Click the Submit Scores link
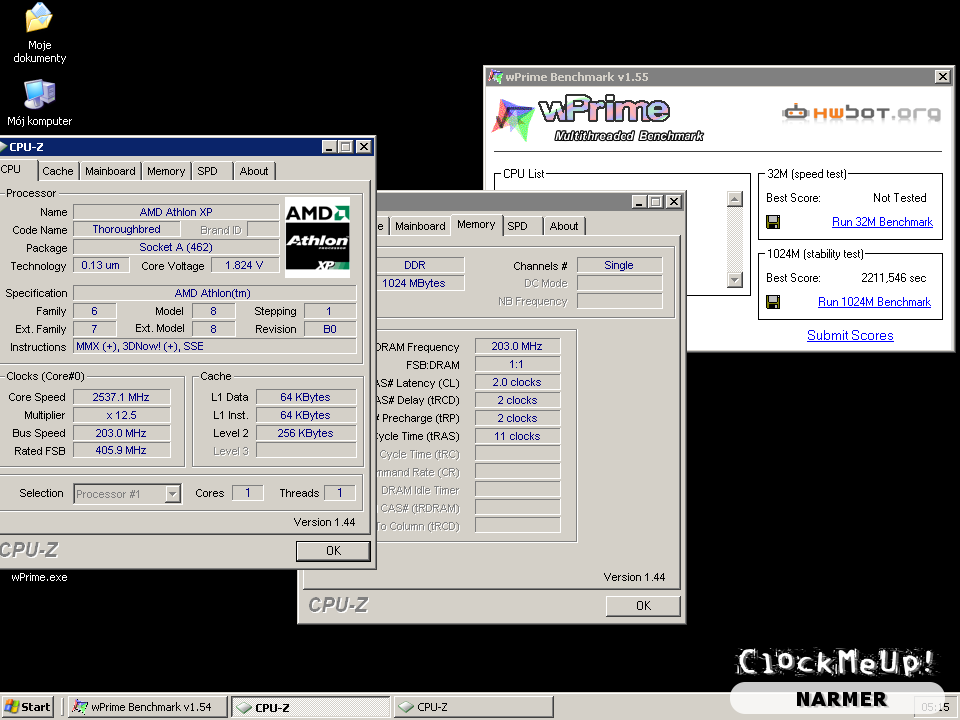This screenshot has width=960, height=720. (x=850, y=335)
